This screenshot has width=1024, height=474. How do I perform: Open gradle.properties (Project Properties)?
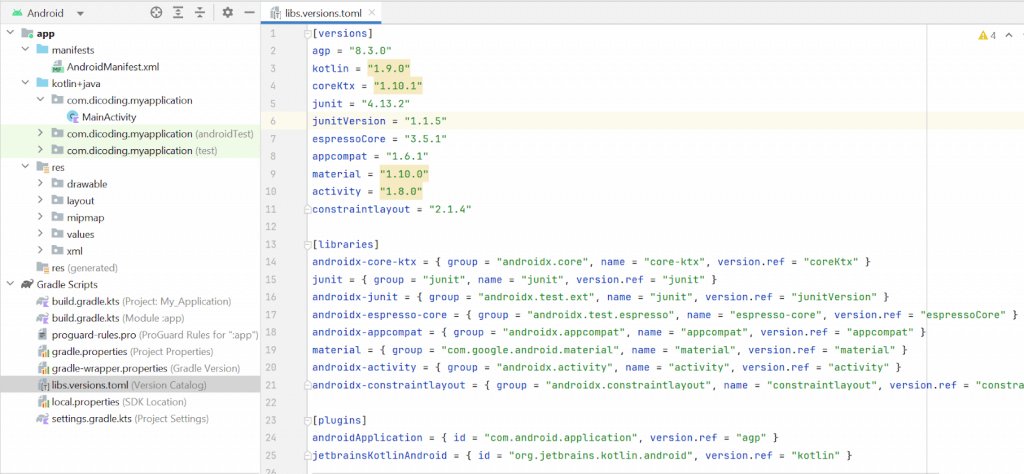pos(127,351)
